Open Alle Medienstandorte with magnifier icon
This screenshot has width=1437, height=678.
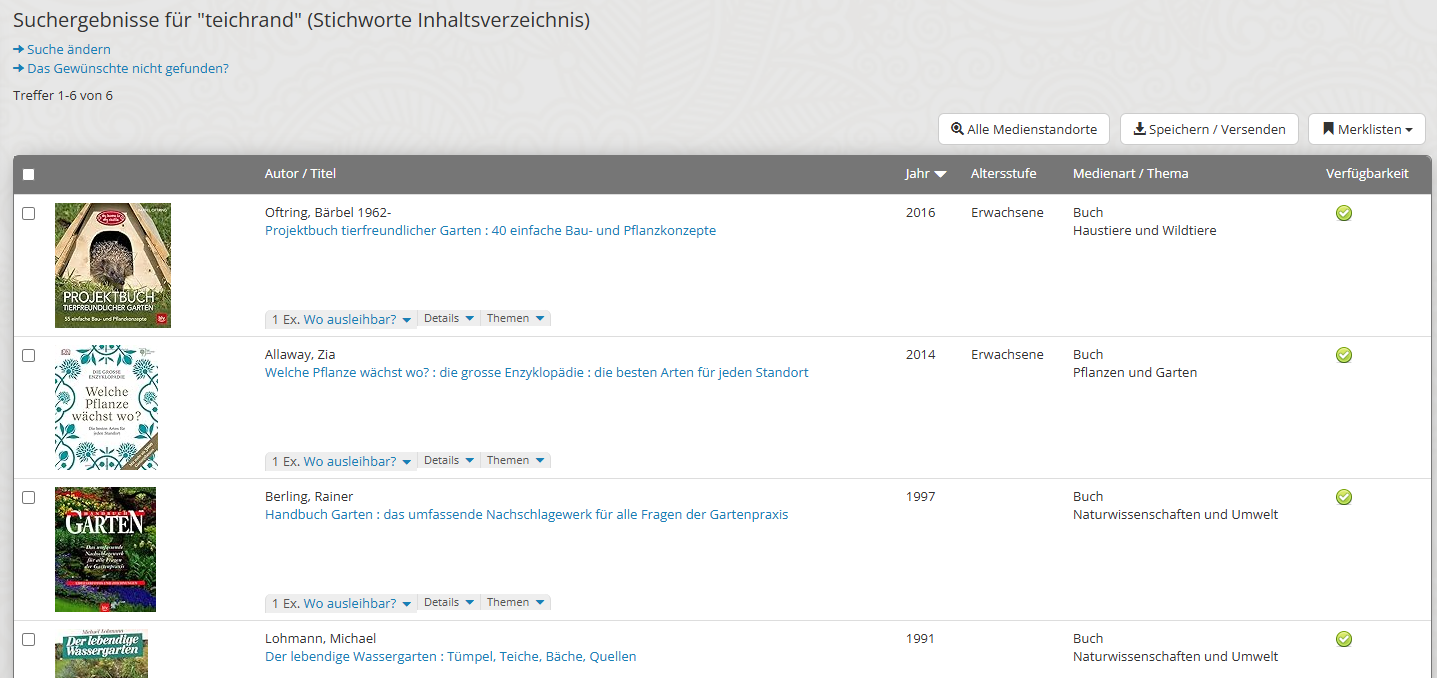tap(1024, 129)
